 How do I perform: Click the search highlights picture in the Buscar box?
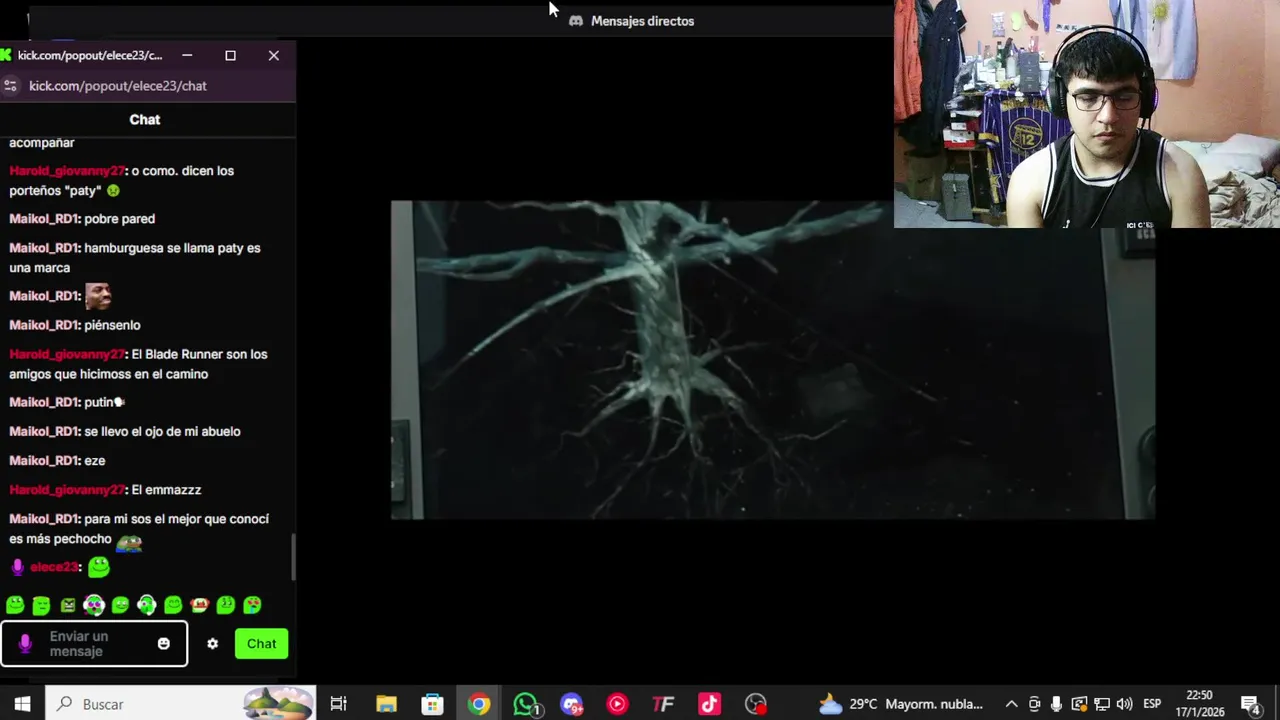(x=279, y=704)
